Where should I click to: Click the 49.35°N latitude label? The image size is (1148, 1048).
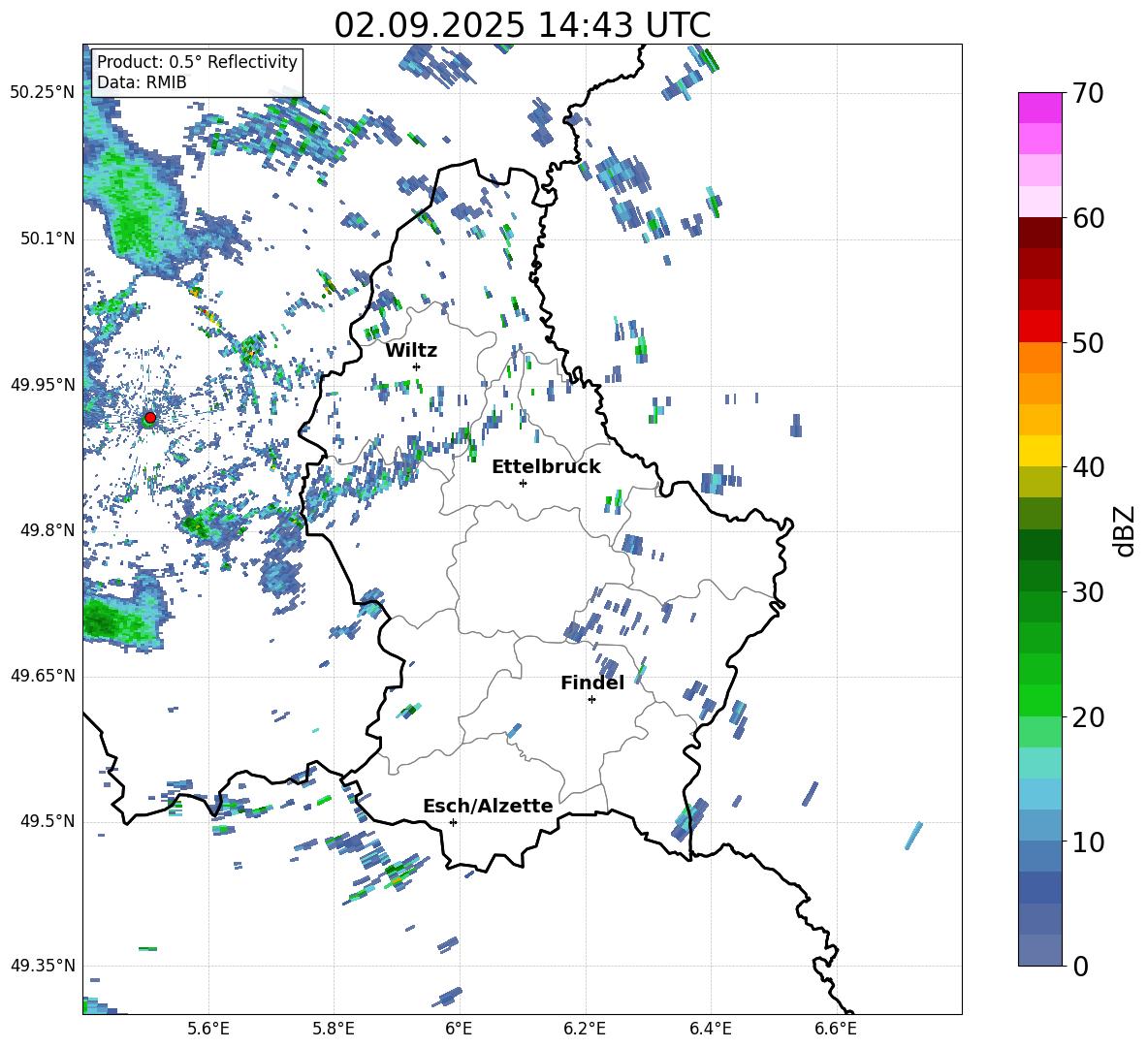pos(43,966)
